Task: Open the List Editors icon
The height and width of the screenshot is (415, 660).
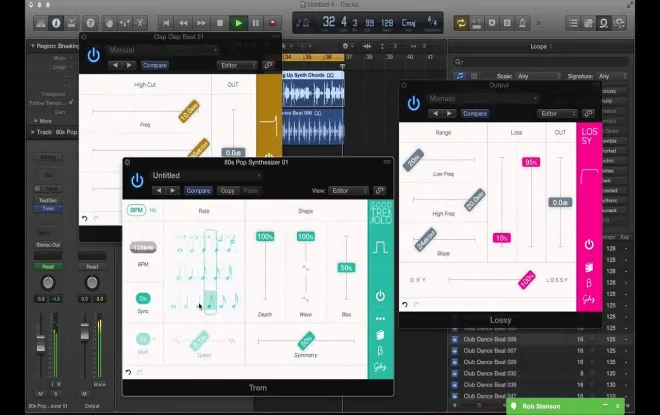Action: coord(573,23)
